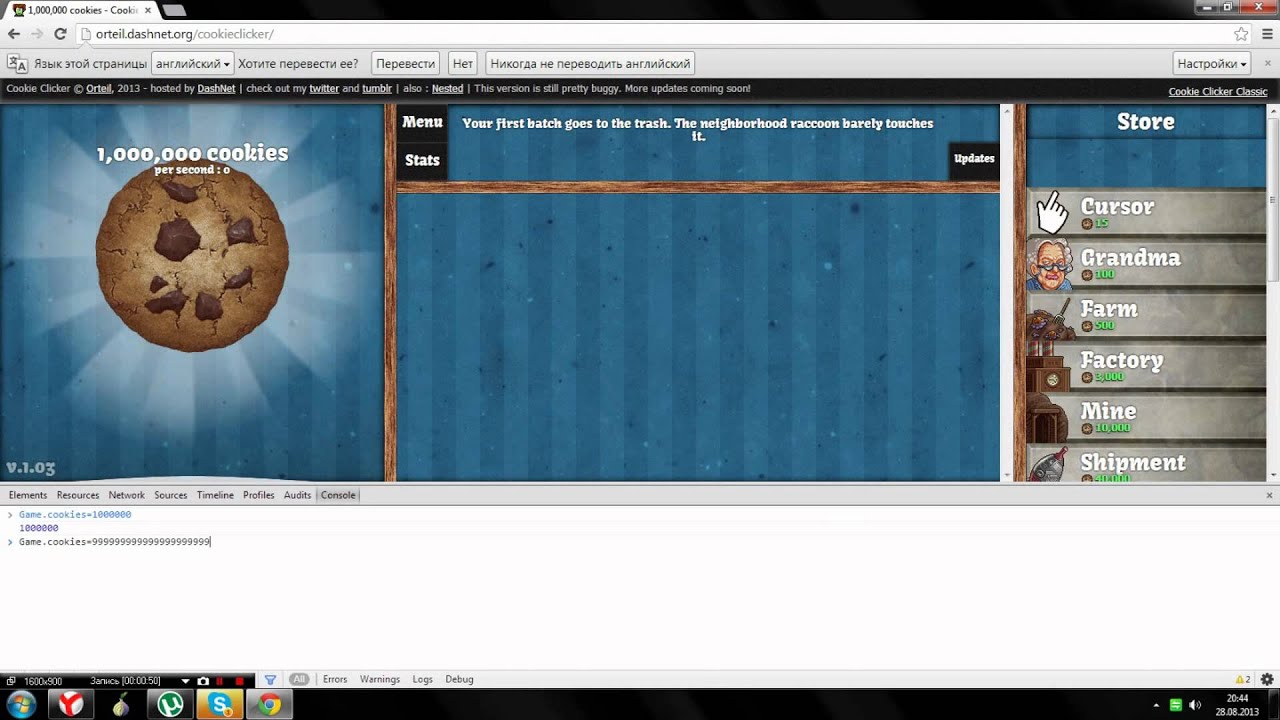Select the 'All' console filter
Screen dimensions: 1280x720
coord(299,679)
